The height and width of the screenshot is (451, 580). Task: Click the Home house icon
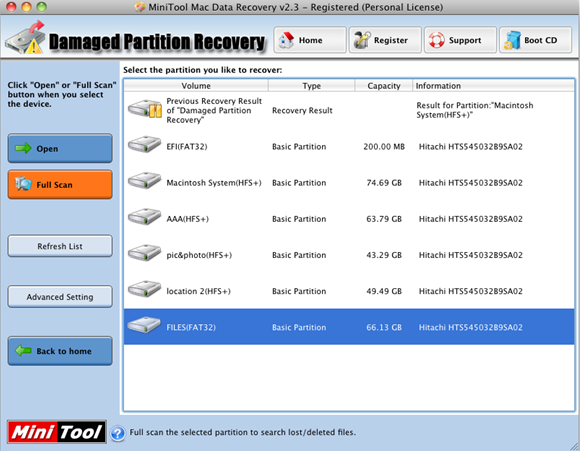tap(286, 40)
